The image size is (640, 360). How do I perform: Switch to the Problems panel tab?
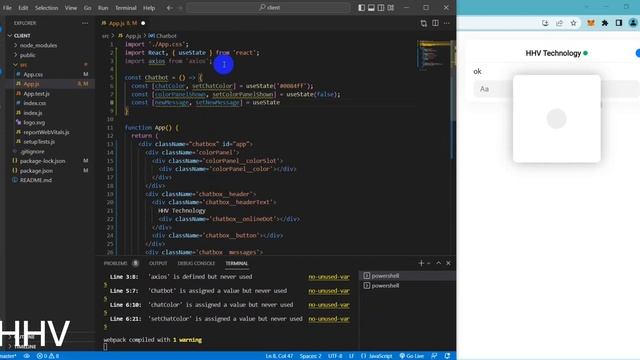coord(116,263)
